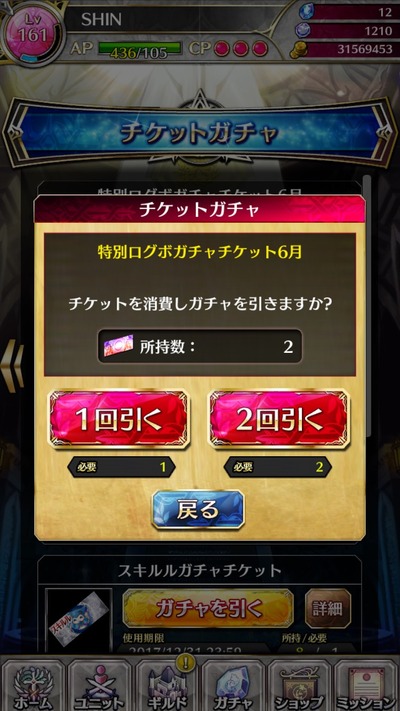Screen dimensions: 400x711
Task: Draw once with the 1回引く button
Action: coord(119,419)
